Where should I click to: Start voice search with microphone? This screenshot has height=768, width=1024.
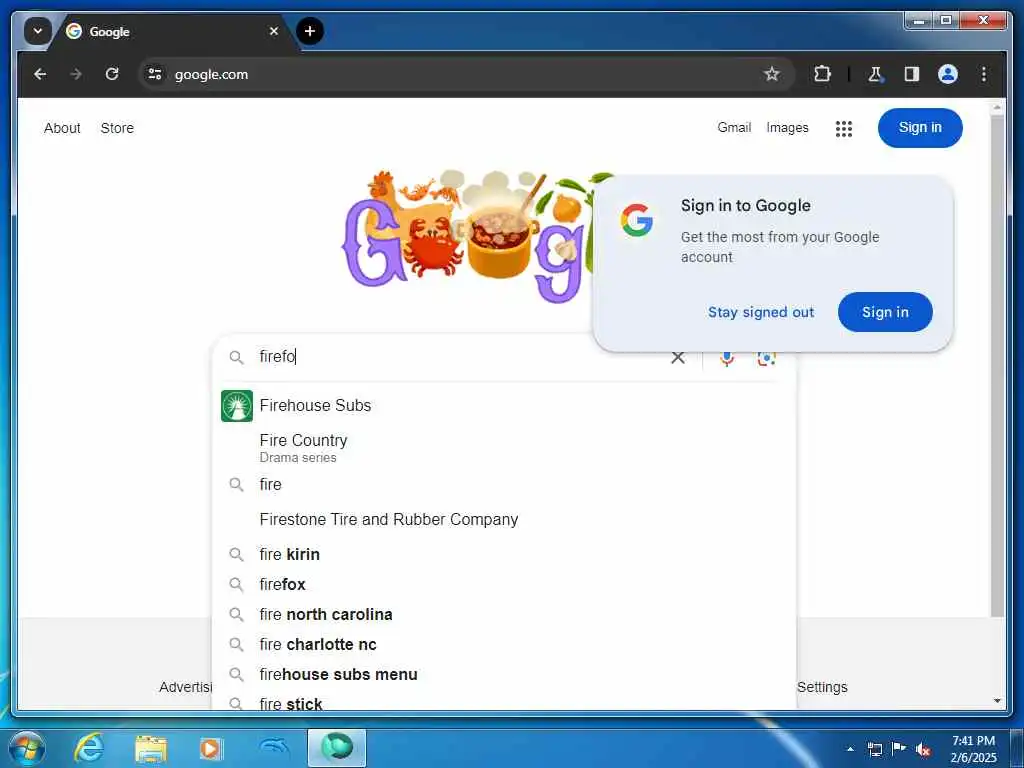[x=727, y=357]
